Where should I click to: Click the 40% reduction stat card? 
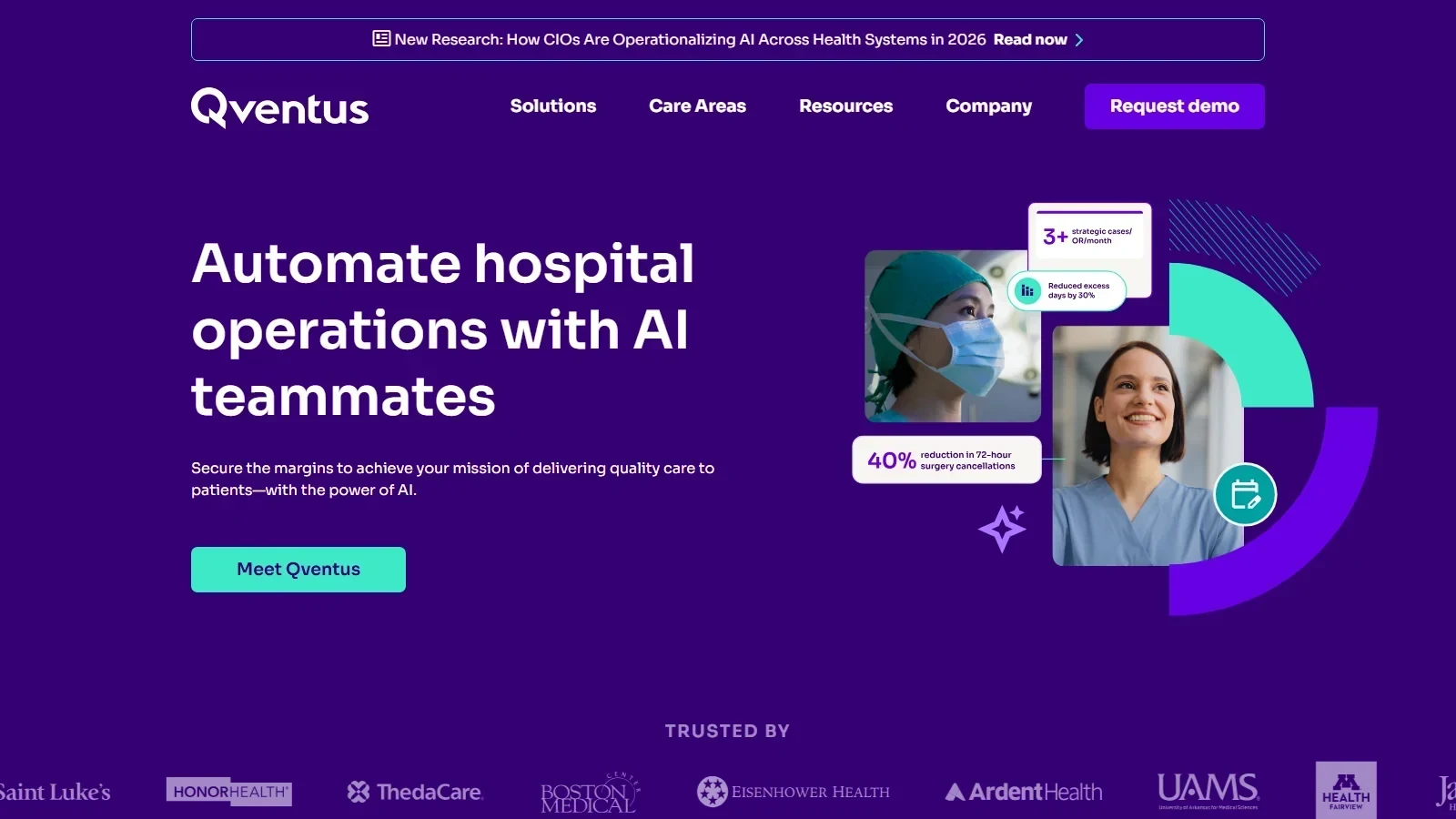tap(946, 460)
